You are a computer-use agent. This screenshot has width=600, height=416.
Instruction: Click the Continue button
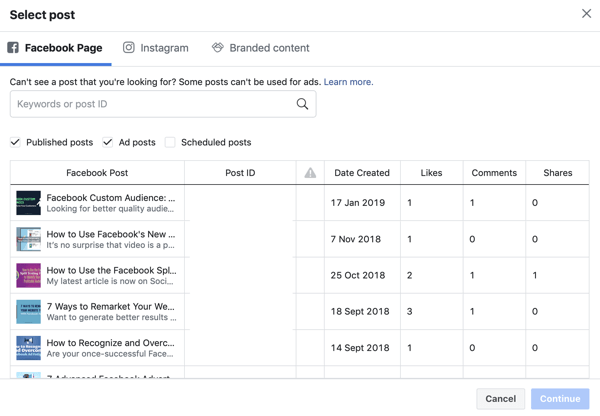pyautogui.click(x=560, y=399)
